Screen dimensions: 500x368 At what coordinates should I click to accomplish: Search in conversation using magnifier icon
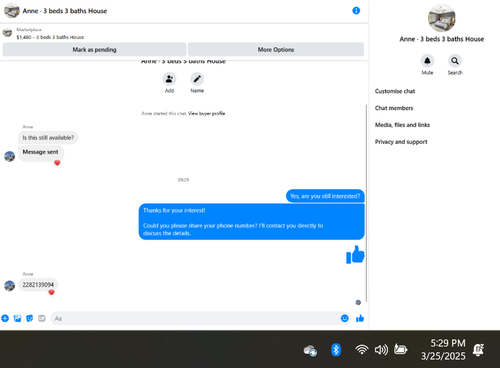pos(455,61)
